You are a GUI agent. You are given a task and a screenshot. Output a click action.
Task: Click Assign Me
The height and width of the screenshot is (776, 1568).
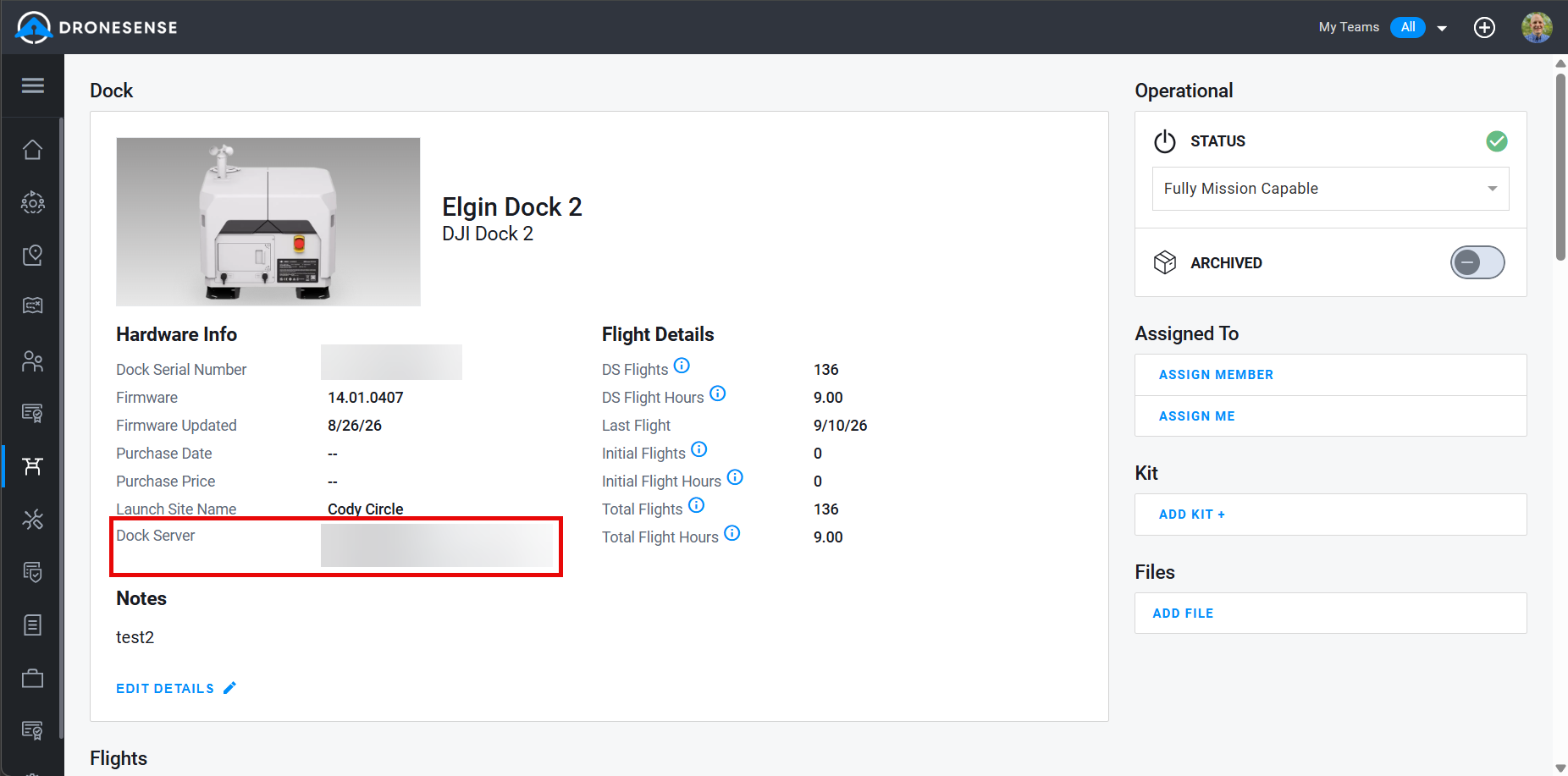(x=1196, y=416)
